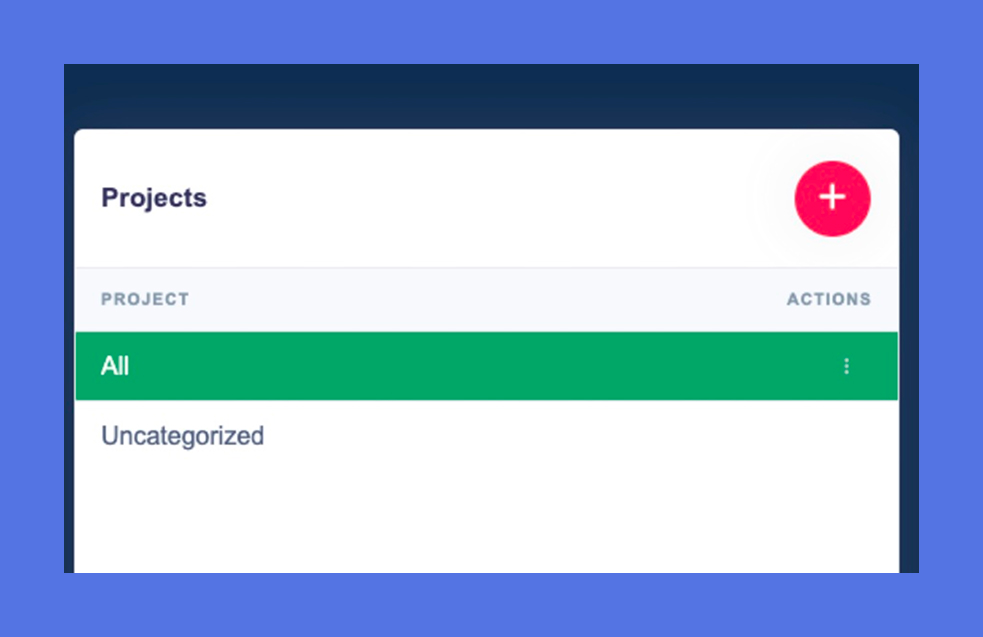The height and width of the screenshot is (637, 983).
Task: Tap the circular add-project button in the header
Action: tap(833, 198)
